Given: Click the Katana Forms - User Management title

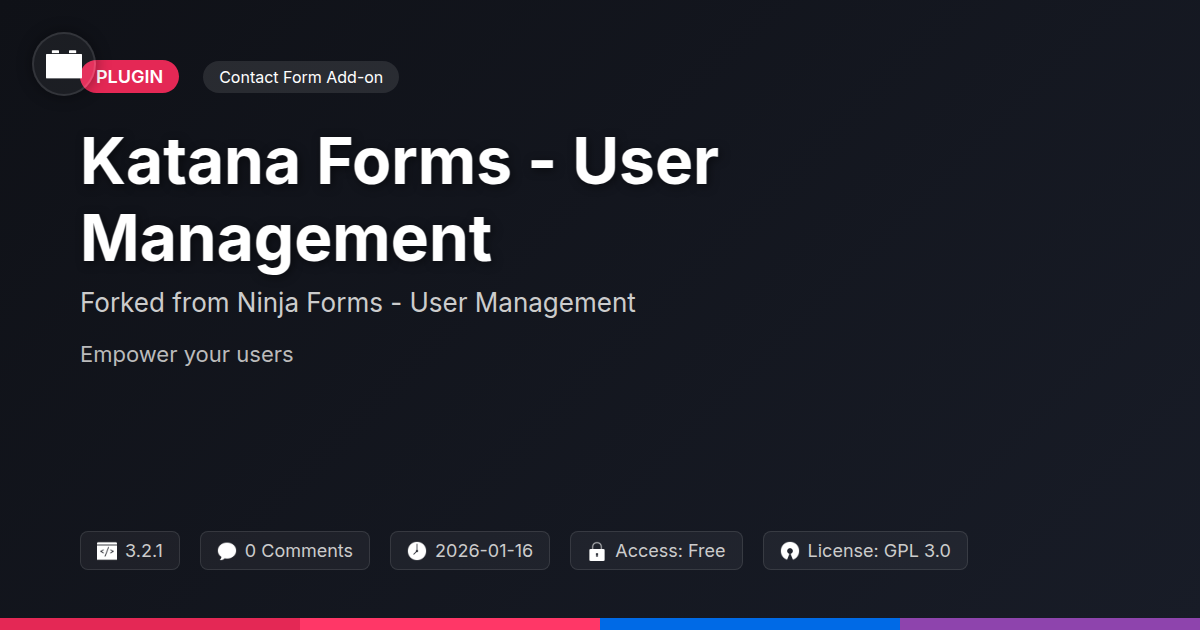Looking at the screenshot, I should click(x=399, y=200).
